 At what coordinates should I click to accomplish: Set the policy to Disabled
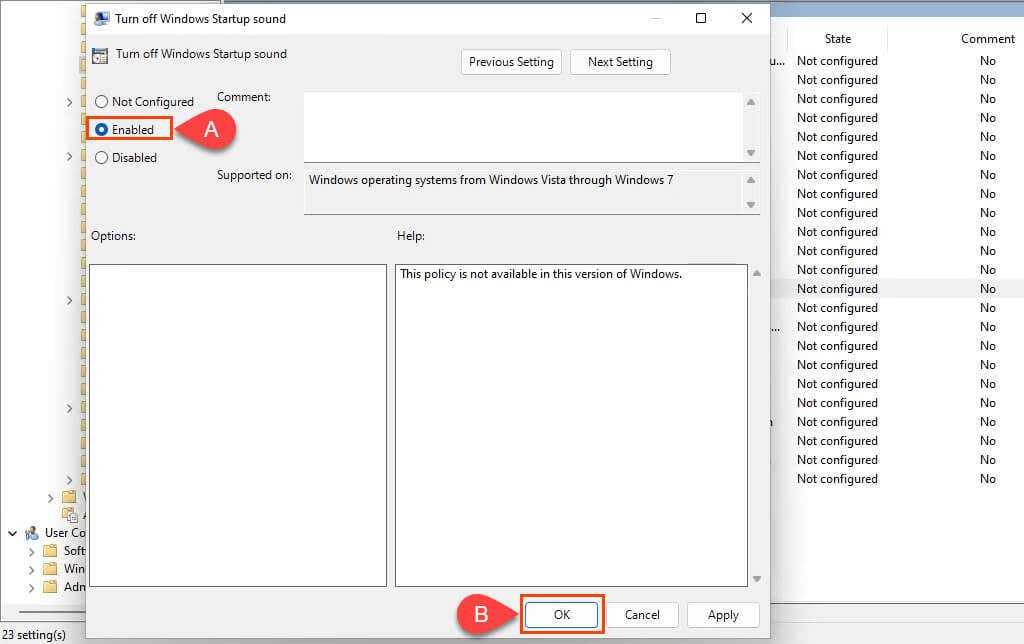(101, 158)
